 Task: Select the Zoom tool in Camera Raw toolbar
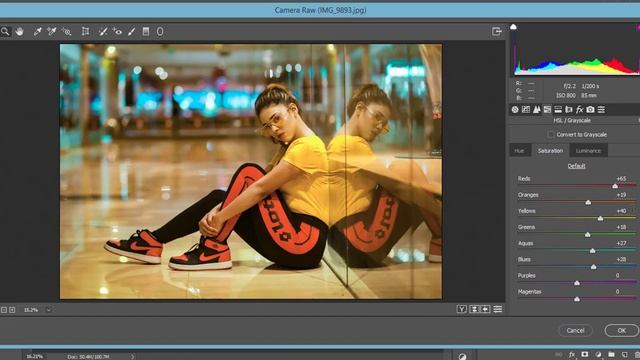(5, 31)
